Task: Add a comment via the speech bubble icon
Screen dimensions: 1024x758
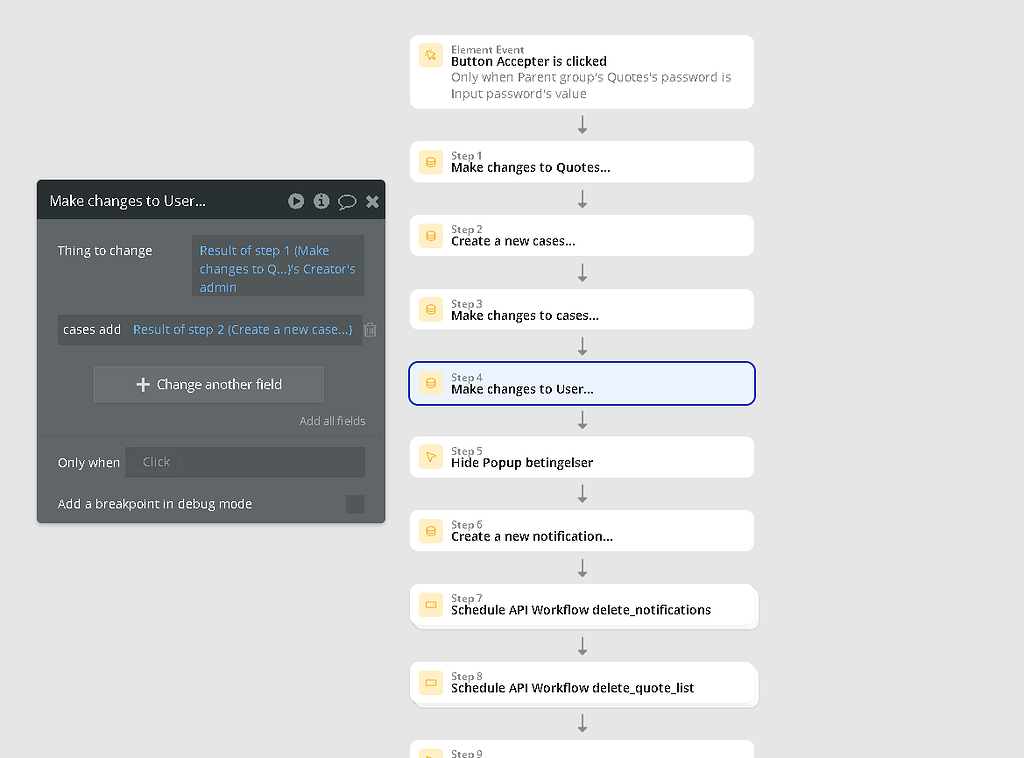Action: [347, 201]
